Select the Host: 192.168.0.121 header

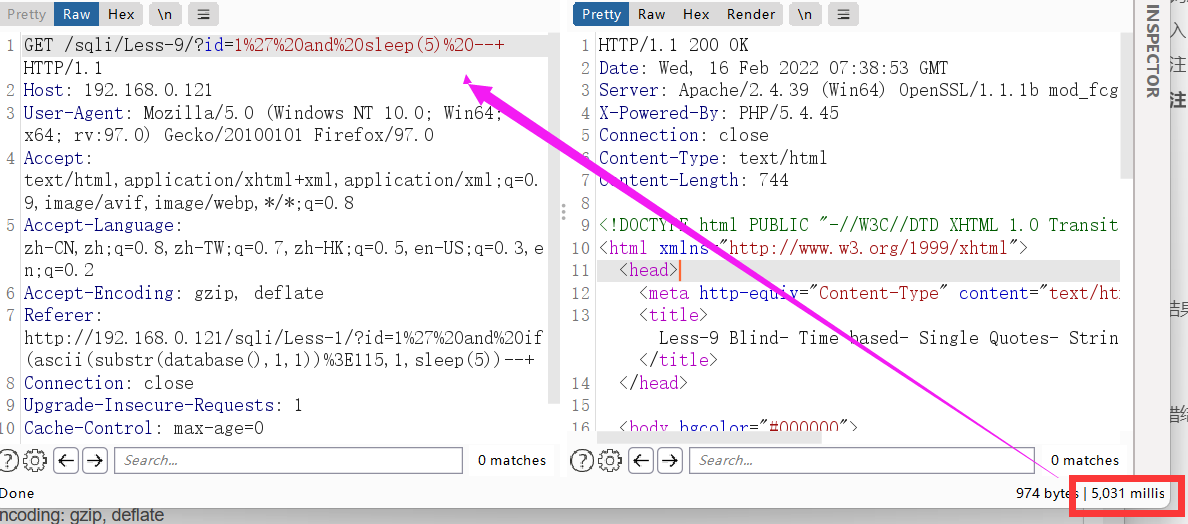(117, 91)
